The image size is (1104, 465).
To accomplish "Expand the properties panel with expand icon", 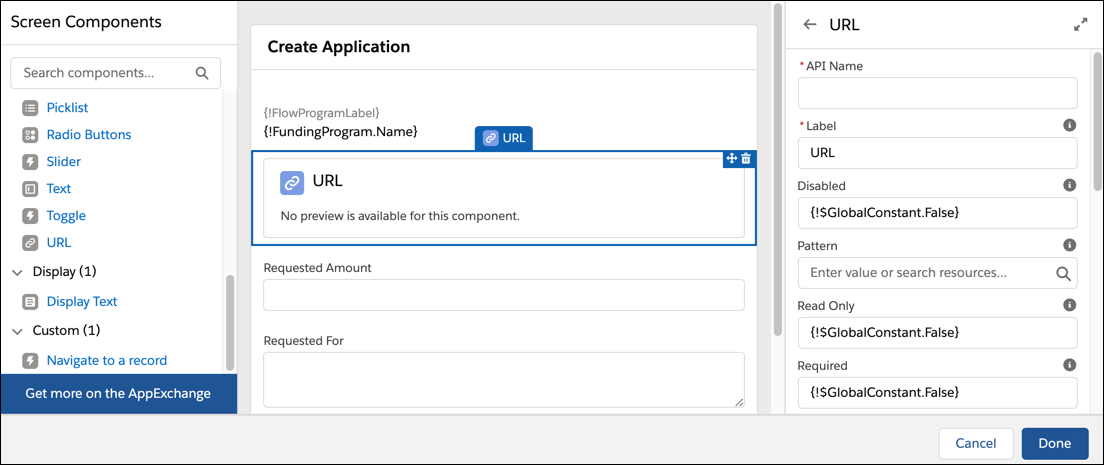I will (1080, 25).
